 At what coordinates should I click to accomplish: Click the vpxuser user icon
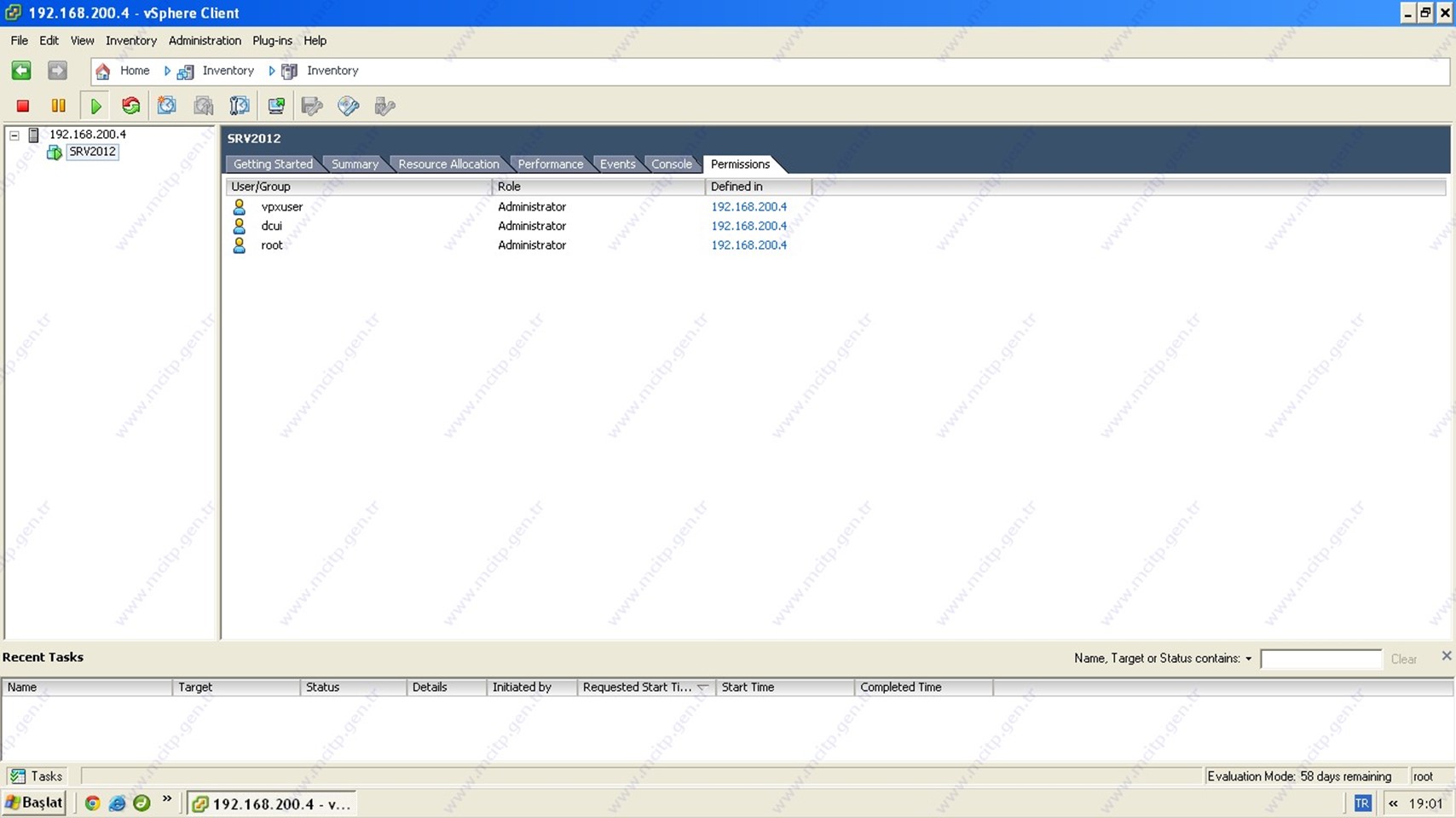(240, 207)
